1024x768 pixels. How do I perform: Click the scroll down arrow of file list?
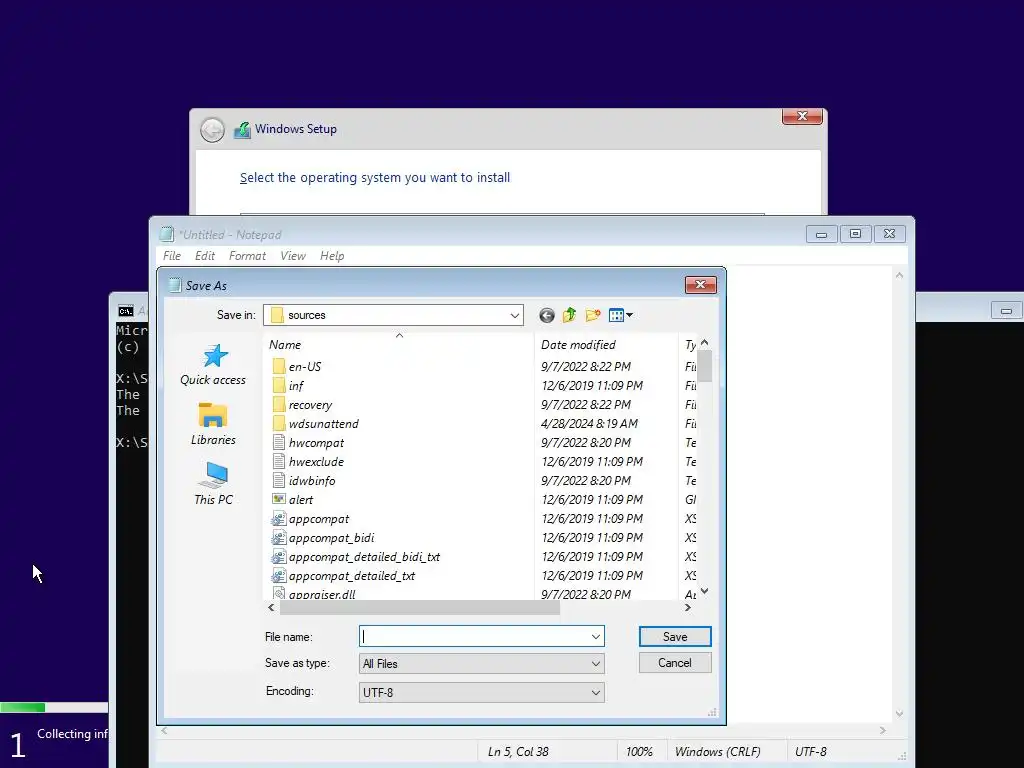(704, 591)
